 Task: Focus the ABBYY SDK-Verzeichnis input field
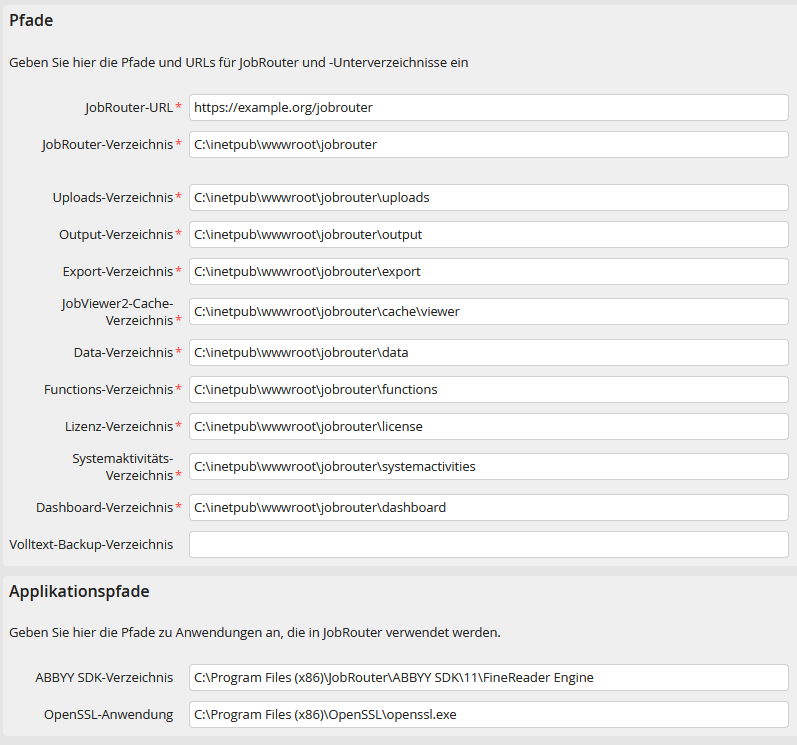(x=488, y=678)
